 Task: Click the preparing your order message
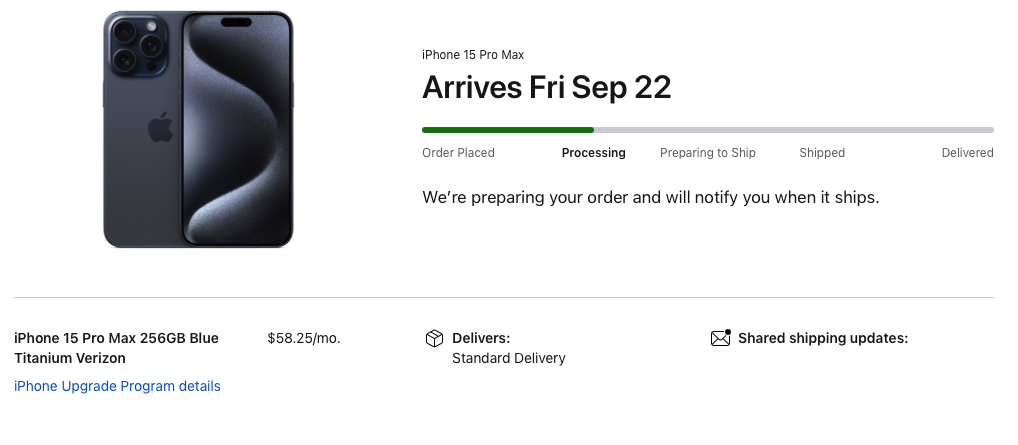point(650,197)
